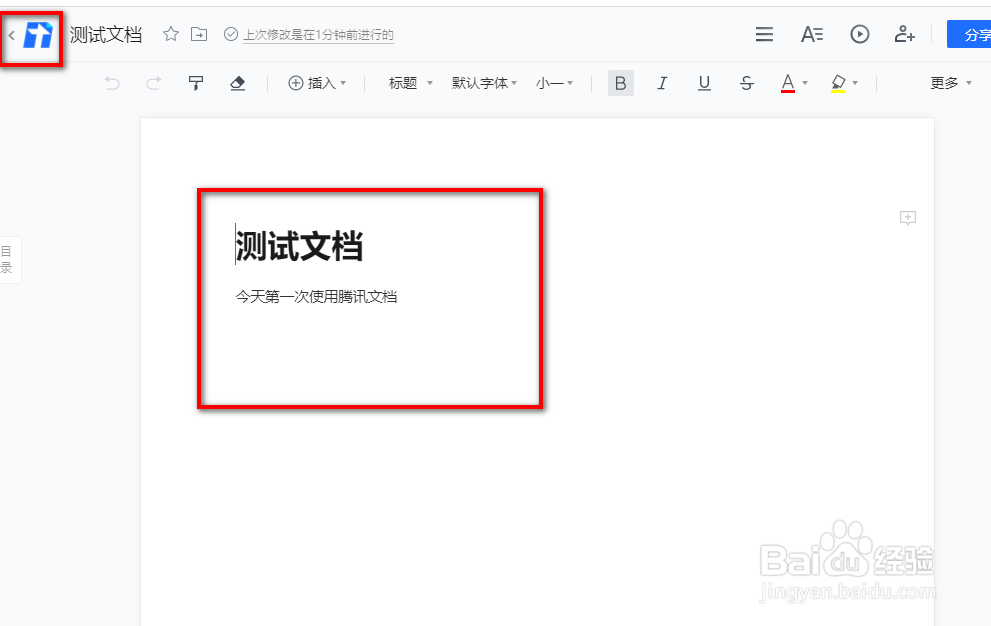Open the 小一 font size dropdown
The image size is (991, 626).
[554, 83]
